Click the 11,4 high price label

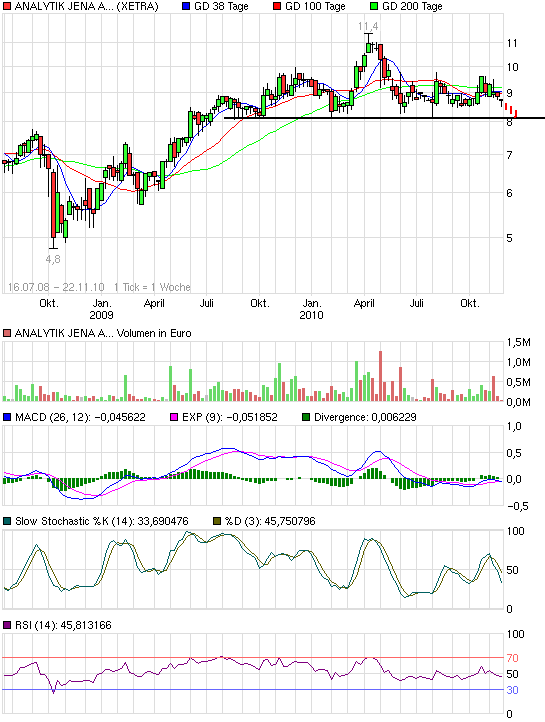pos(368,27)
